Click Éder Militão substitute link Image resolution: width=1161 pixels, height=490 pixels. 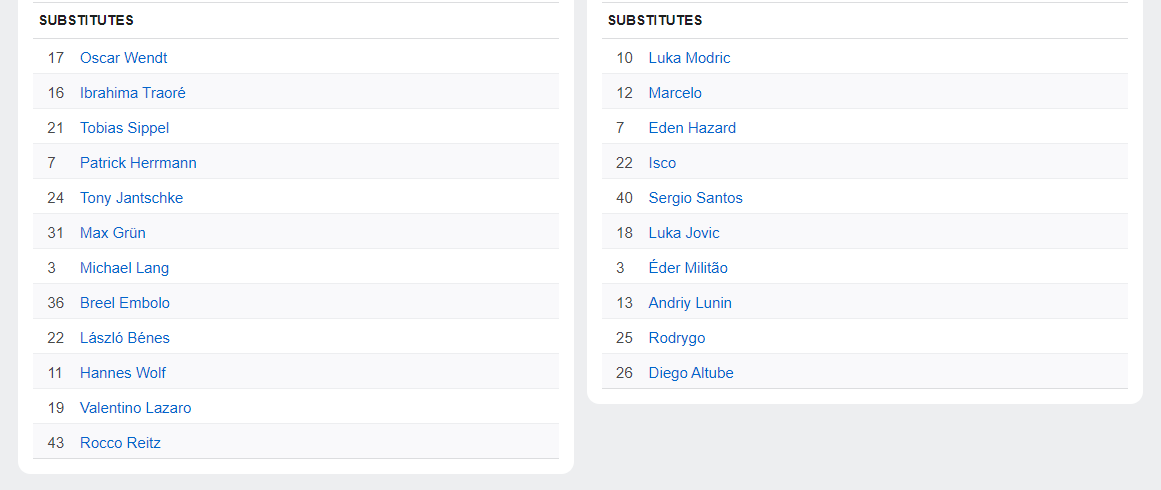pos(688,268)
